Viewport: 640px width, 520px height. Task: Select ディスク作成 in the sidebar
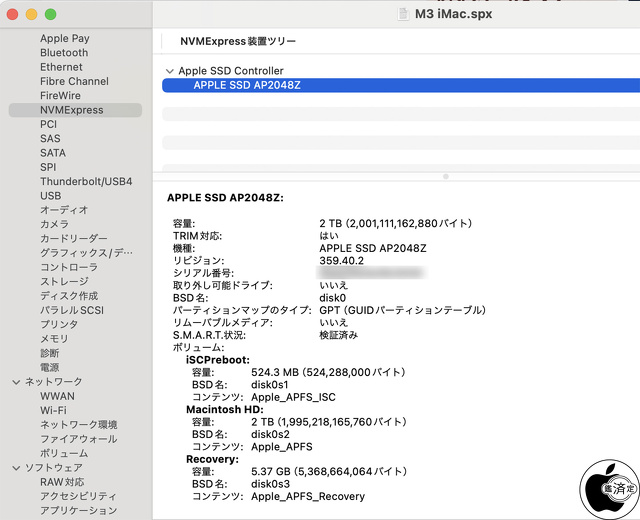(69, 296)
